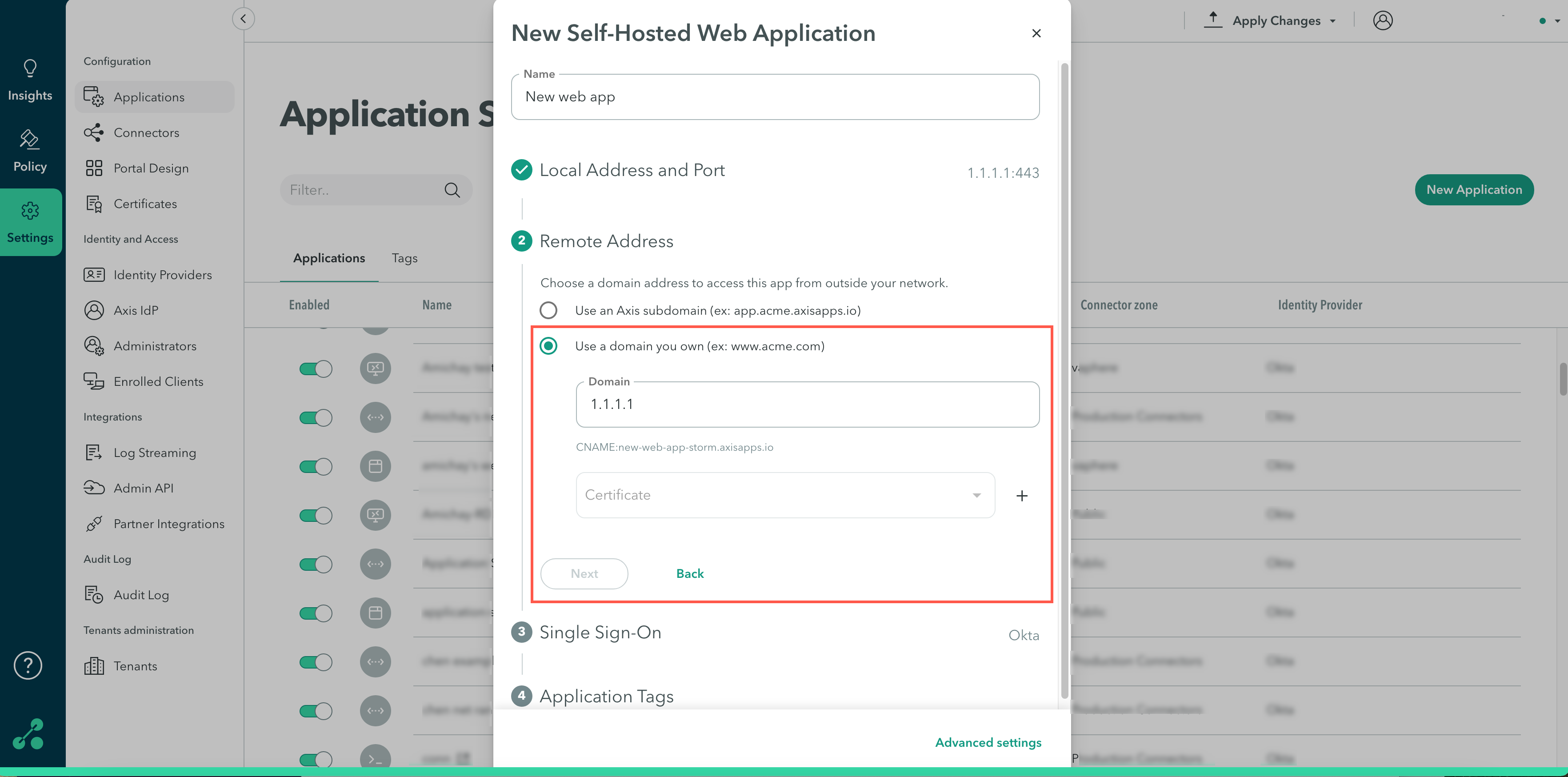This screenshot has height=777, width=1568.
Task: Toggle the sixth application's enabled switch
Action: (316, 613)
